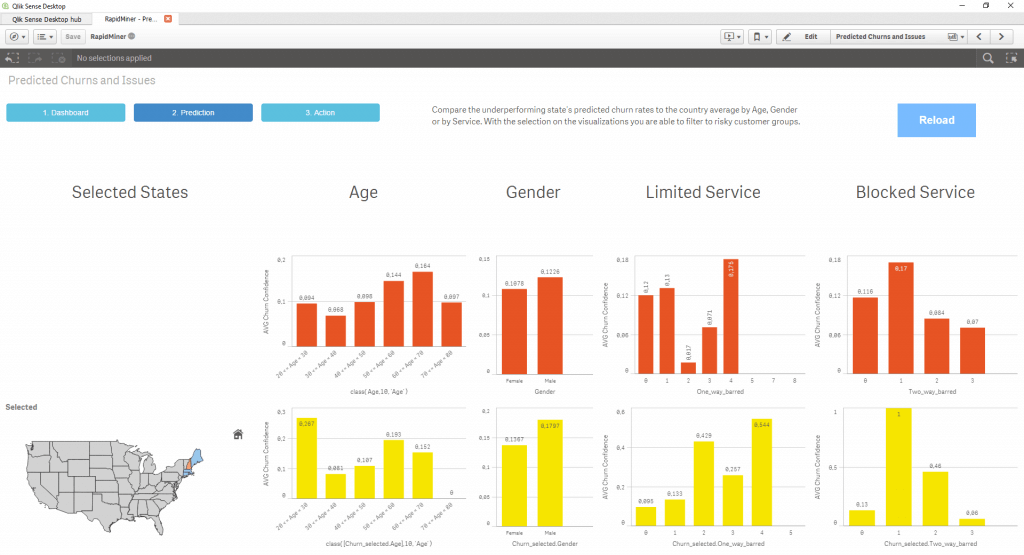
Task: Step forward in selections
Action: pos(35,58)
